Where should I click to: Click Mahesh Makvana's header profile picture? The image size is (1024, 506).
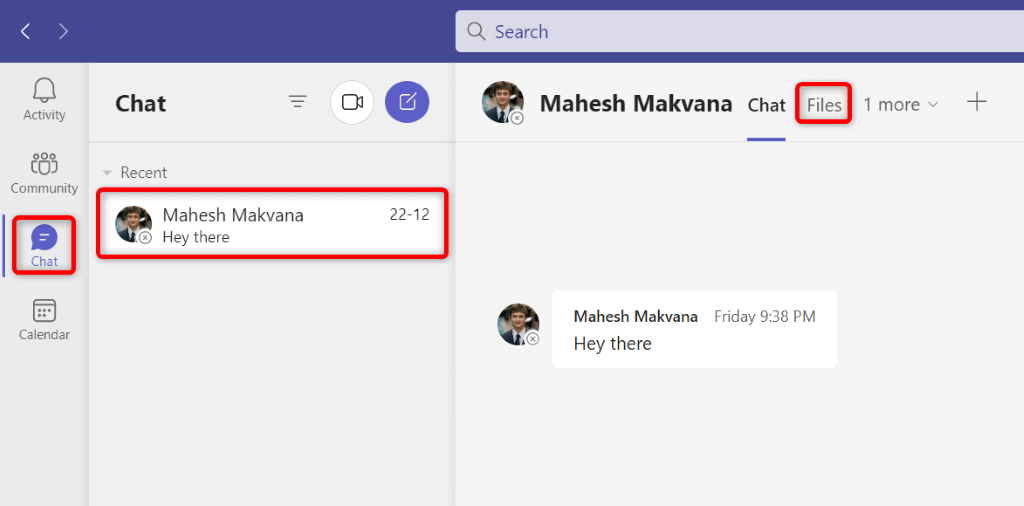point(503,103)
